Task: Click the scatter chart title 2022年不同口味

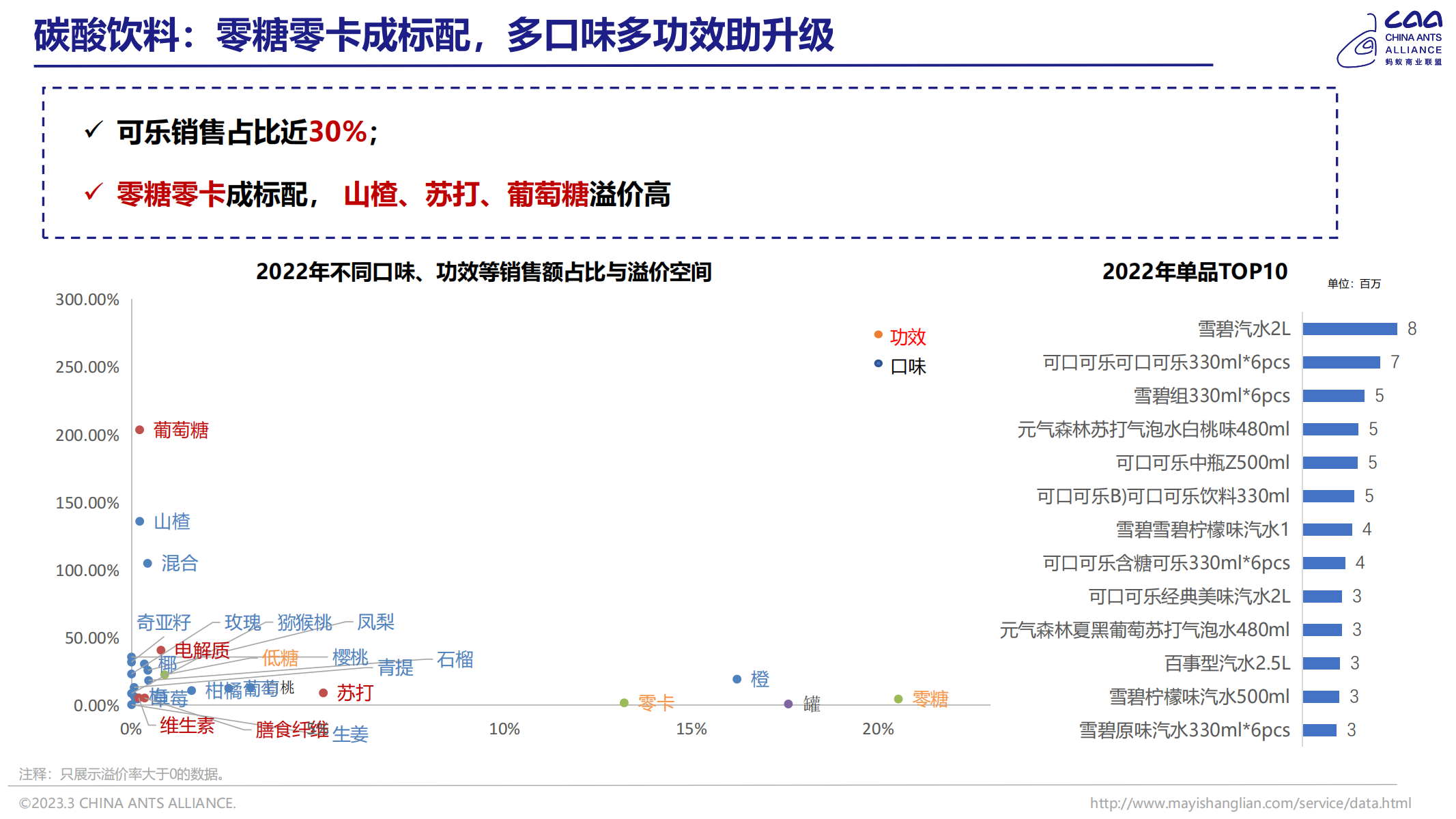Action: (483, 272)
